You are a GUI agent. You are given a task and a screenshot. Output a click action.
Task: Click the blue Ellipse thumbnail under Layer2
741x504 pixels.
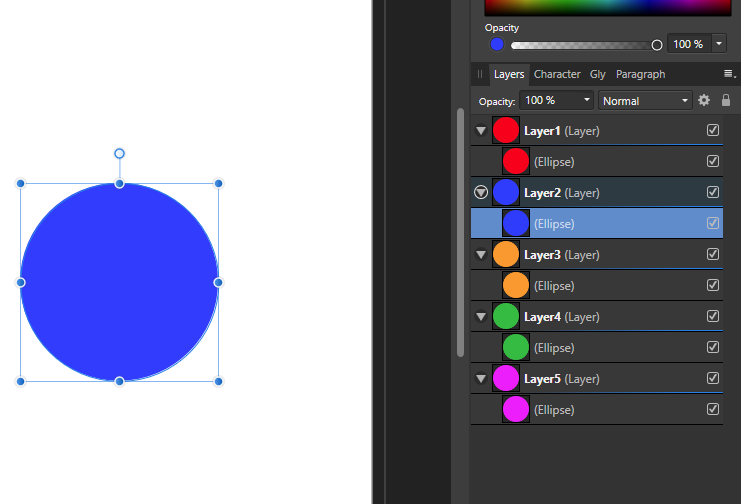(x=516, y=223)
